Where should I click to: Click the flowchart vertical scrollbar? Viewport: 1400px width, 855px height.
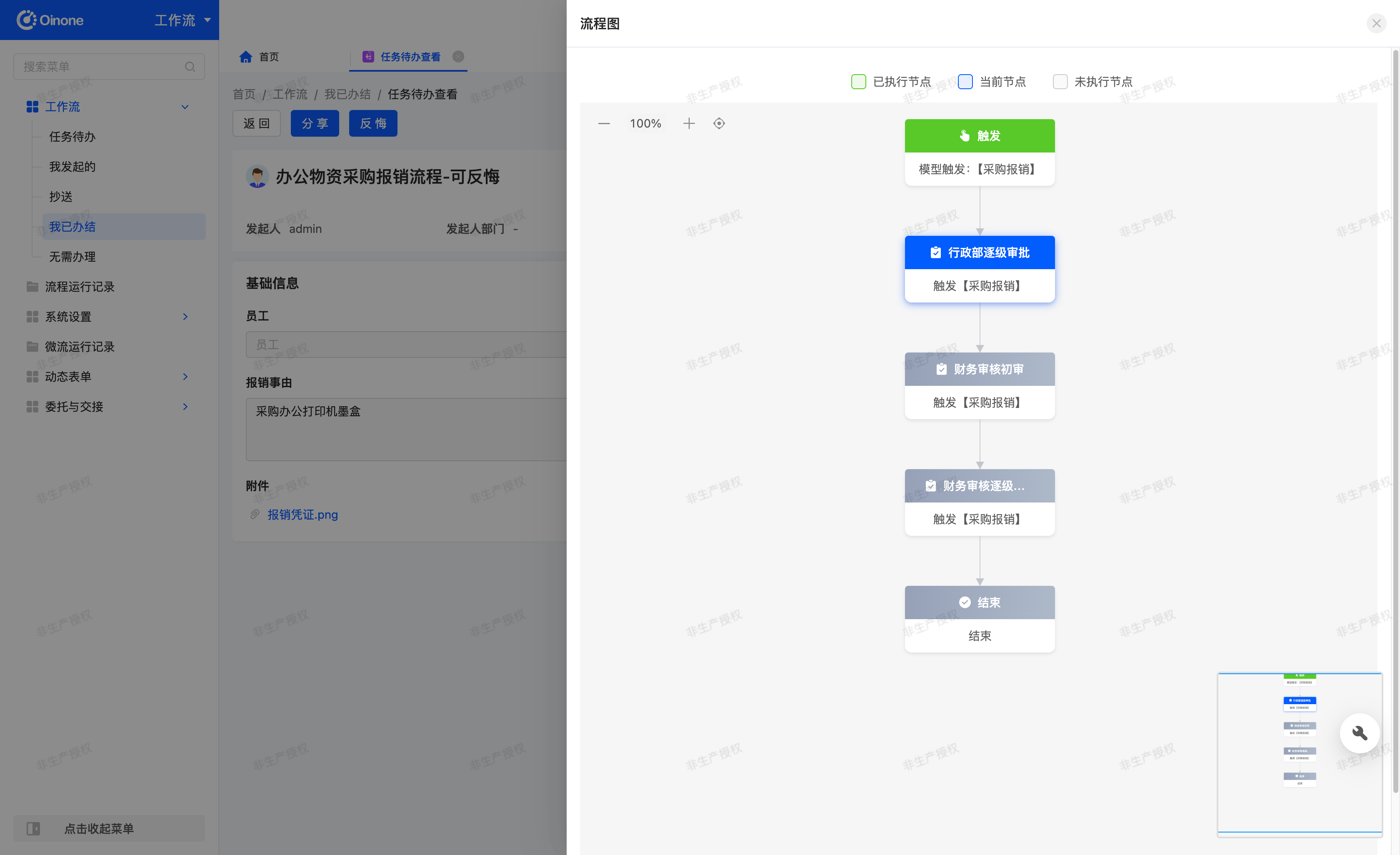[1395, 420]
